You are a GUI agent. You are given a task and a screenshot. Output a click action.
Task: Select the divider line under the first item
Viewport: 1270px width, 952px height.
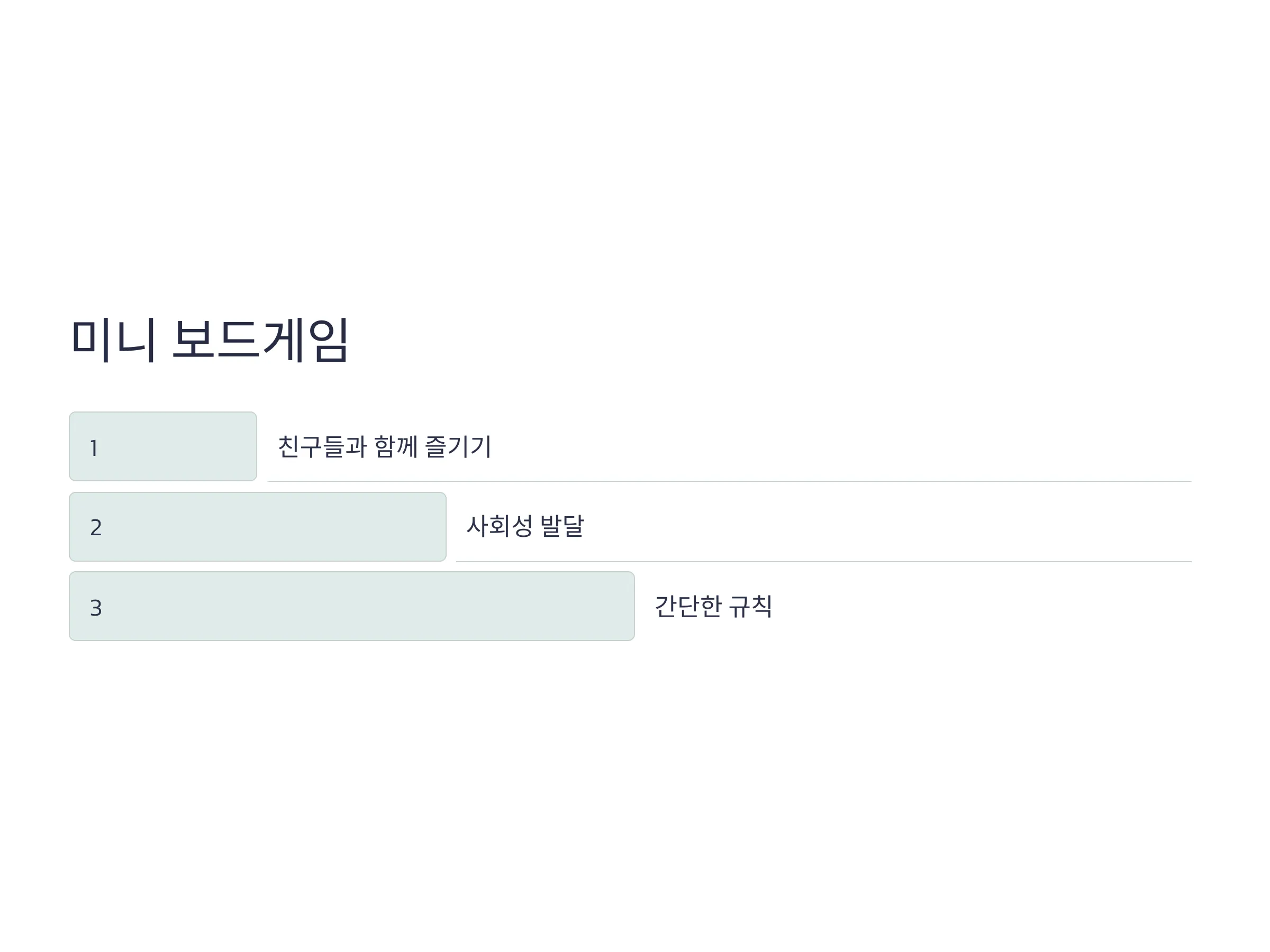[730, 481]
